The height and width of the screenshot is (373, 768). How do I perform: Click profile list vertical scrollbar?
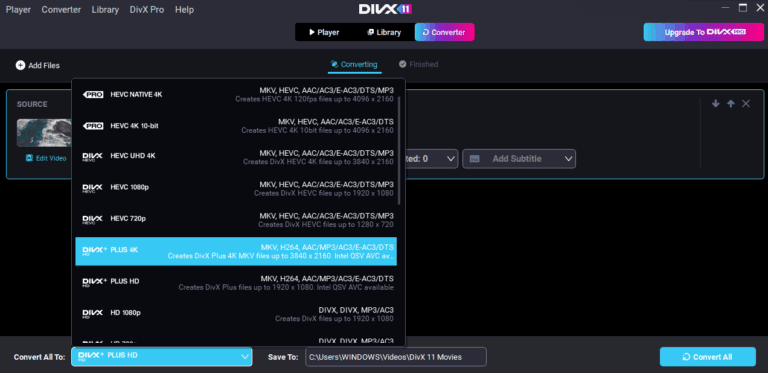point(400,150)
